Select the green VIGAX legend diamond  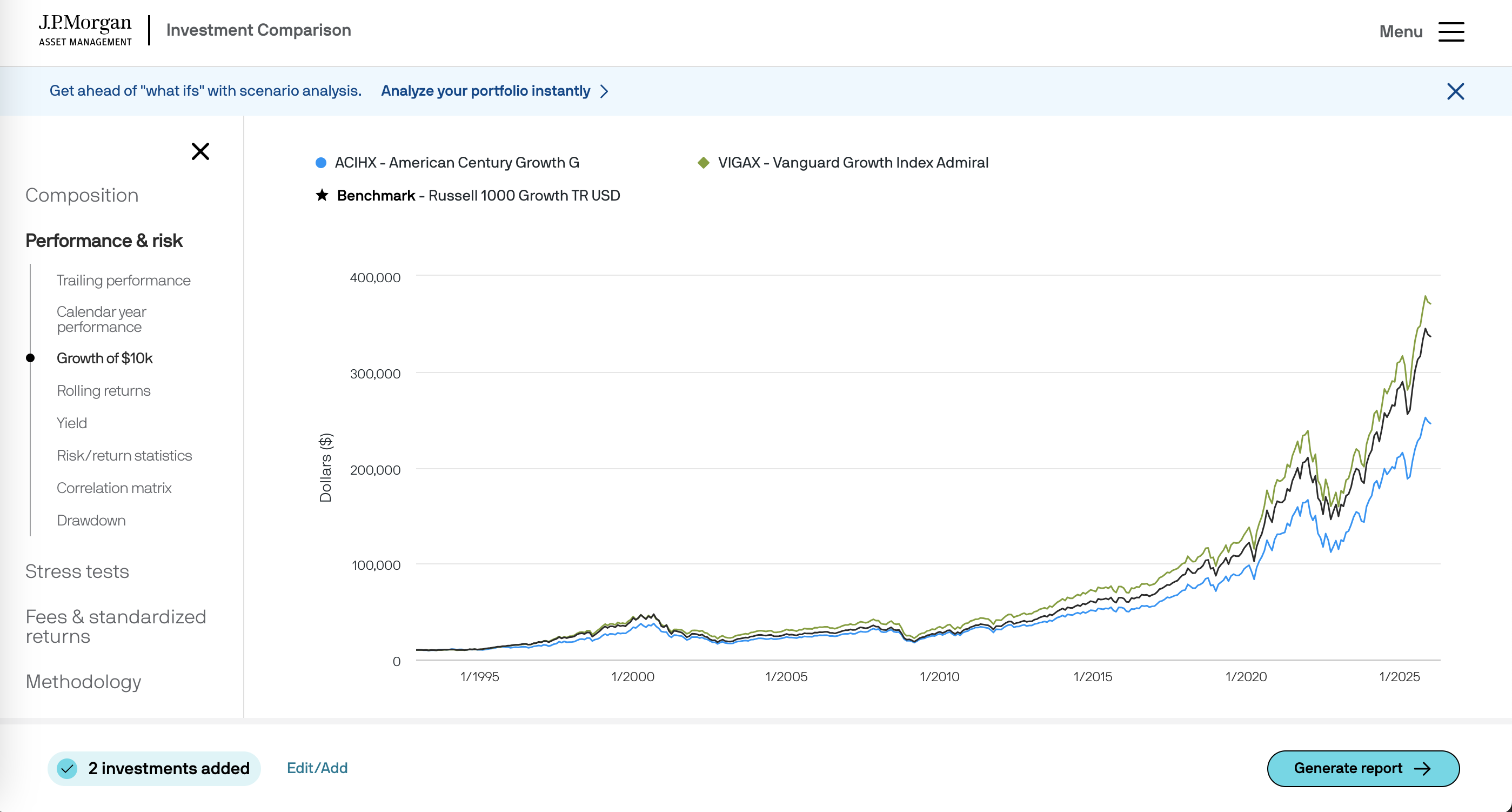(x=703, y=162)
